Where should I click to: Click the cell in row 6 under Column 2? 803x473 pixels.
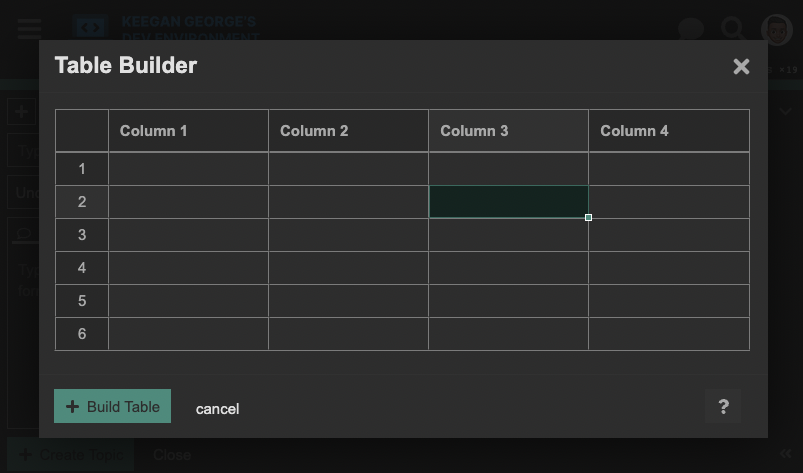[348, 334]
